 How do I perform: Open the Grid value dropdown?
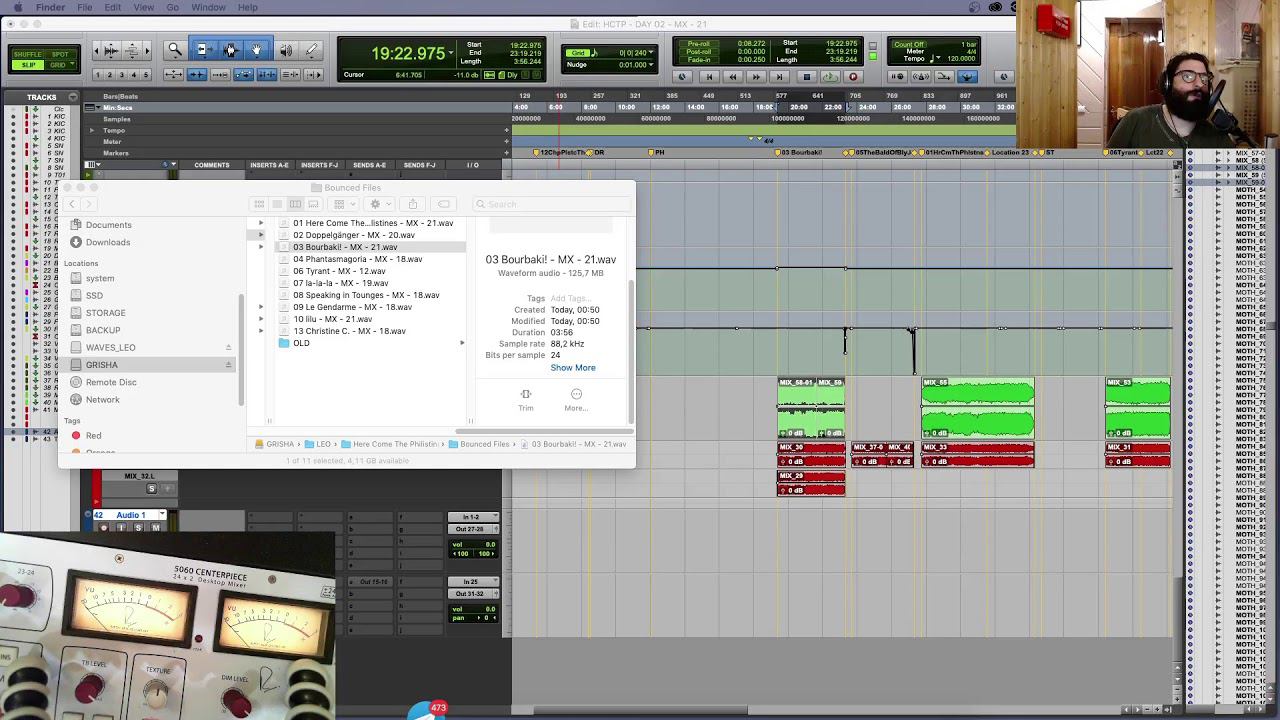[x=651, y=52]
